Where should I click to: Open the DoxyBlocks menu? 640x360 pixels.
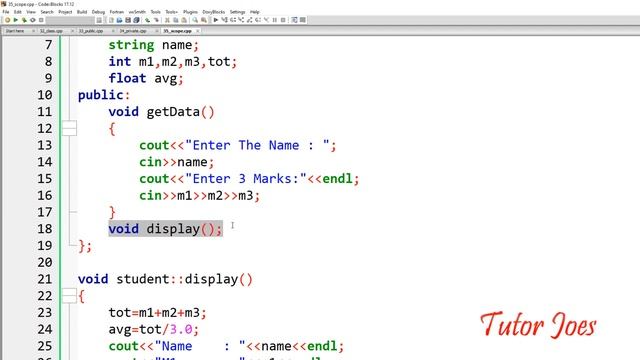click(214, 12)
